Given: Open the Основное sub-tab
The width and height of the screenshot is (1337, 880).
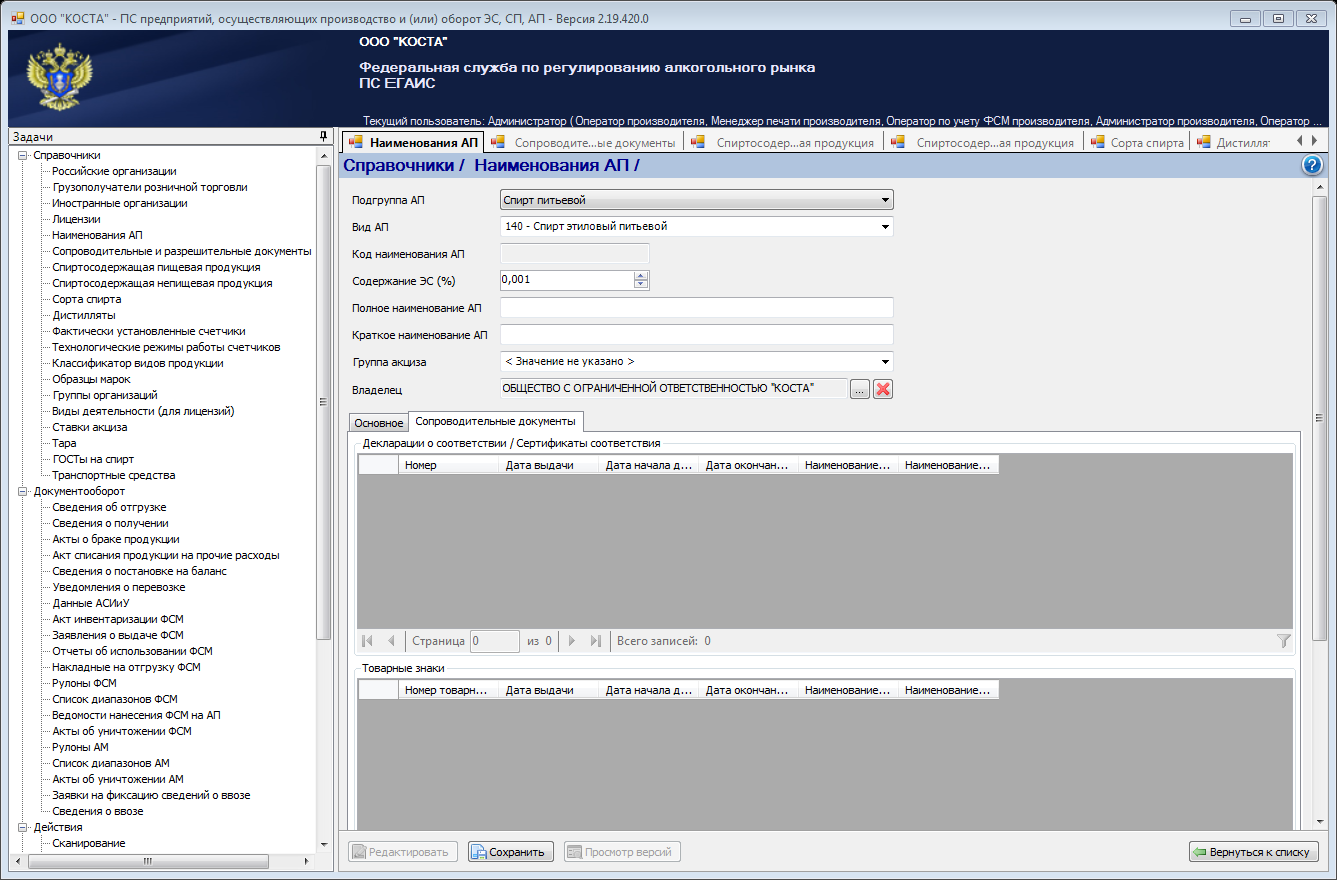Looking at the screenshot, I should pos(379,423).
